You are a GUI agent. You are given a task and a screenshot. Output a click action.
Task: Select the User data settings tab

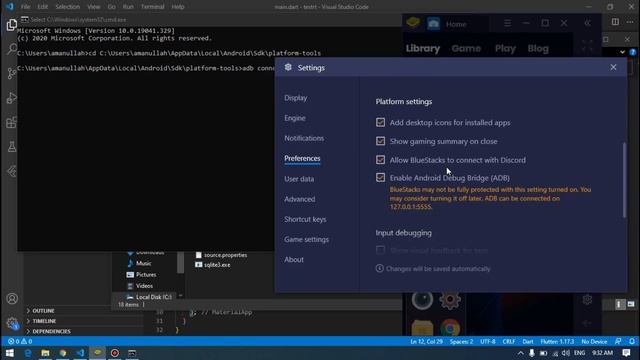[x=299, y=179]
